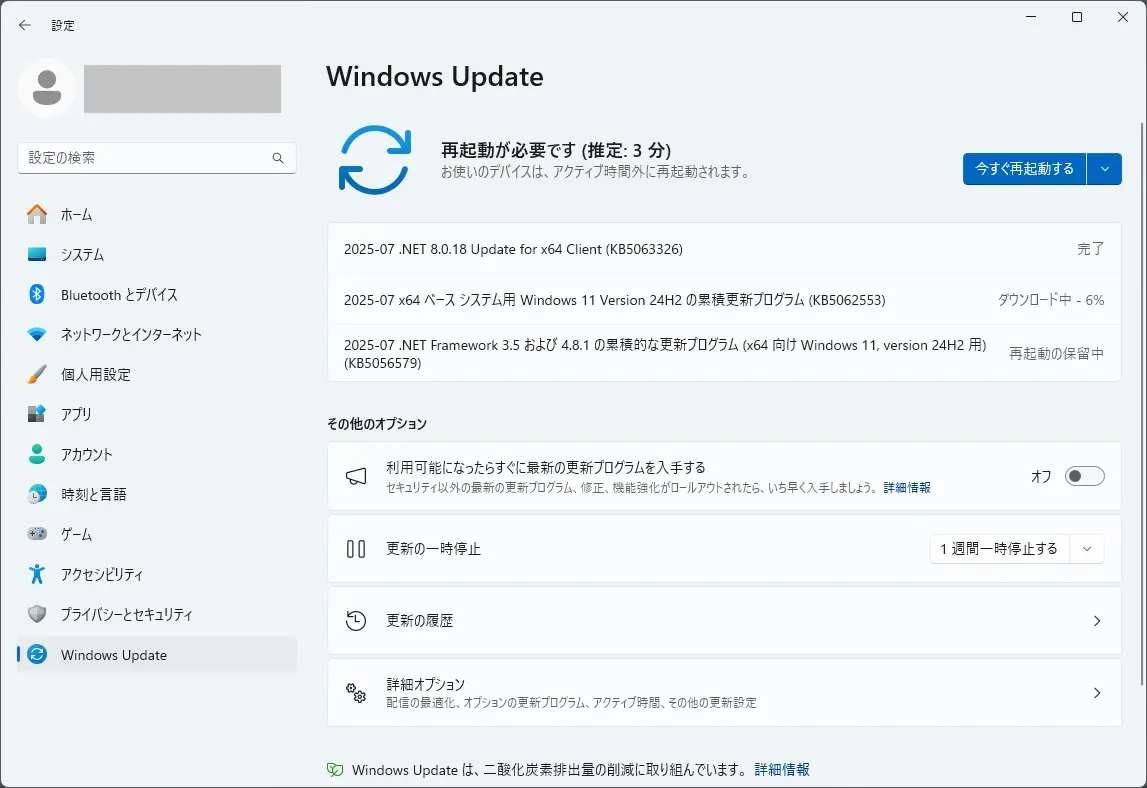This screenshot has height=788, width=1147.
Task: Click the アプリ icon in the sidebar
Action: 37,414
